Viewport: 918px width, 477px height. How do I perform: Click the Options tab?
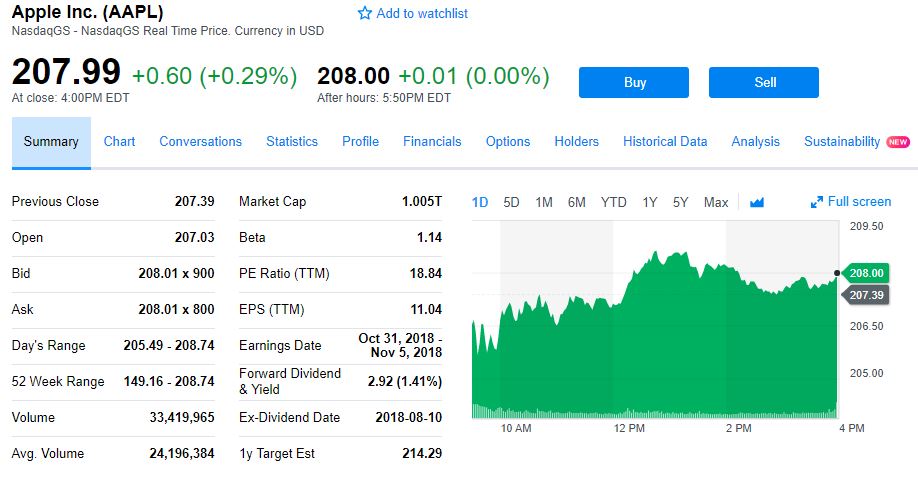coord(508,142)
